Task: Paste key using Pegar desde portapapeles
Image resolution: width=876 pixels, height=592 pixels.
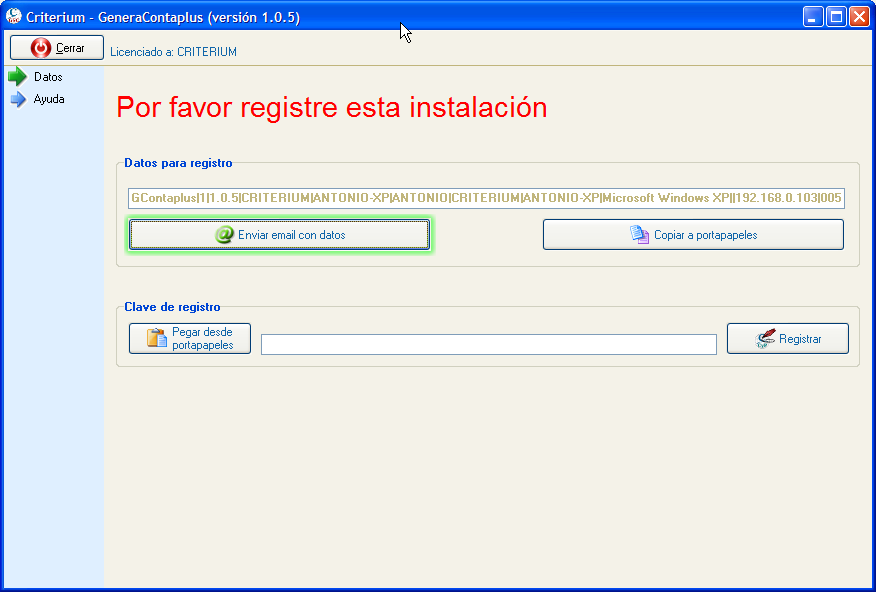Action: point(190,338)
